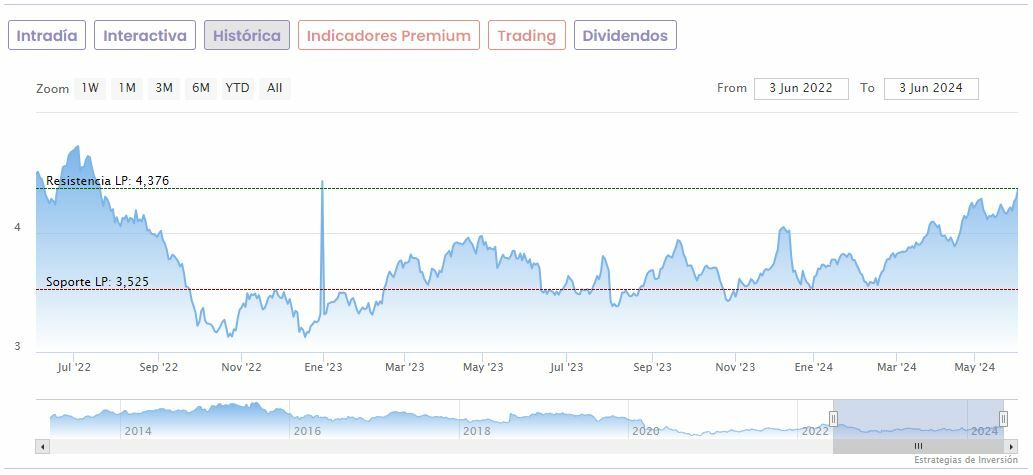
Task: Click the navigator scrollbar left arrow
Action: pos(41,446)
